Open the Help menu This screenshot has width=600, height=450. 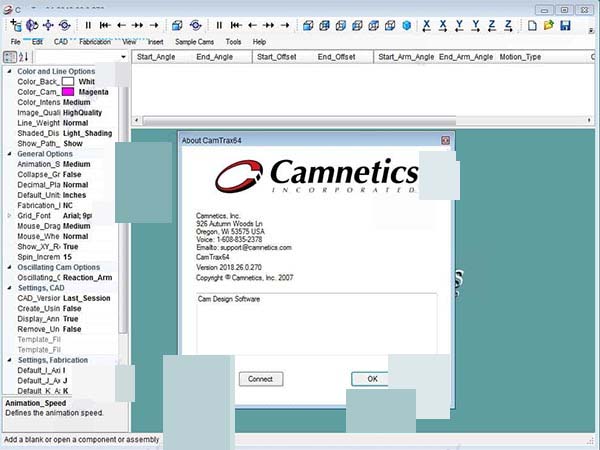pyautogui.click(x=259, y=42)
